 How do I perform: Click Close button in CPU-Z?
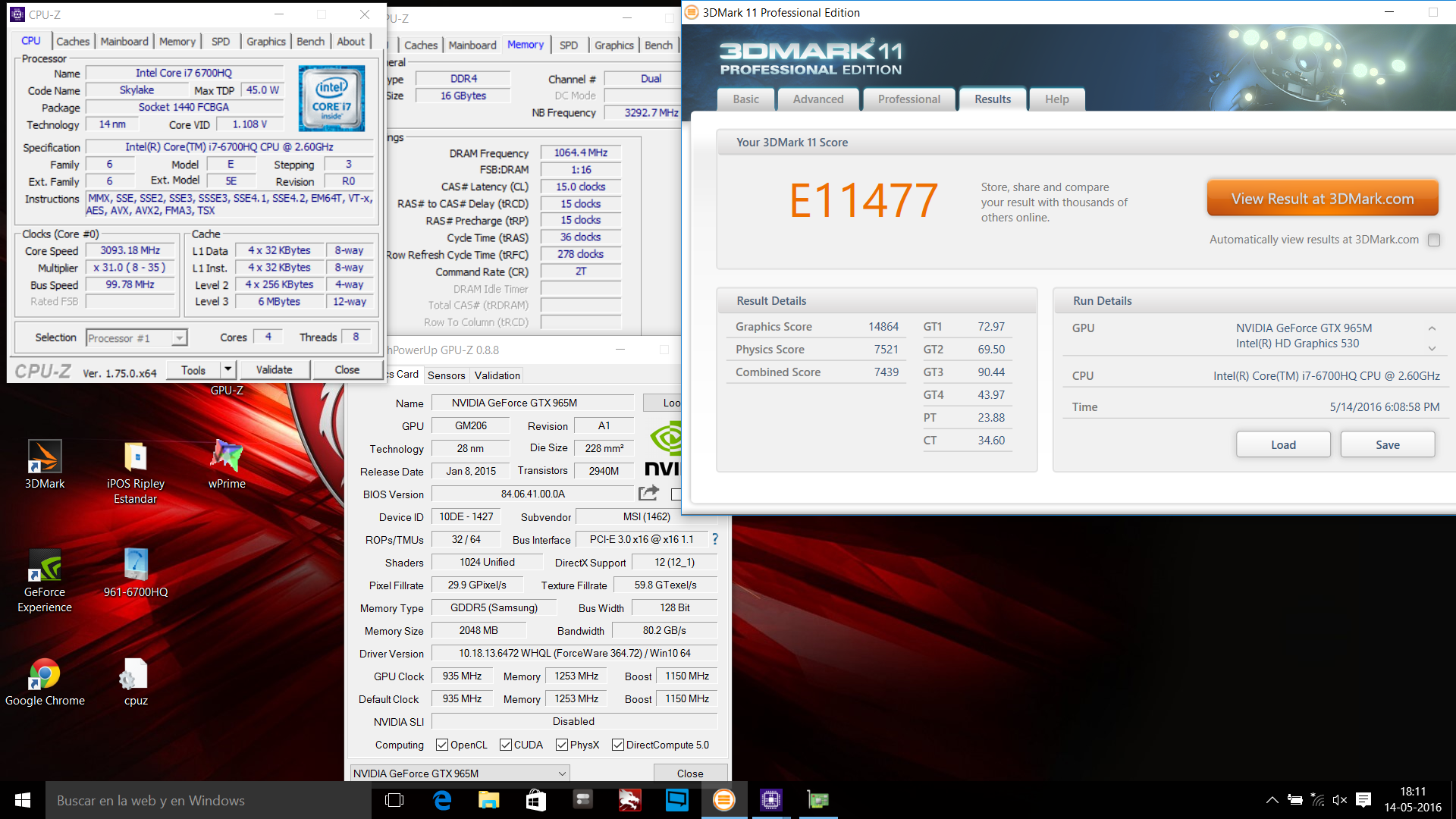[347, 369]
